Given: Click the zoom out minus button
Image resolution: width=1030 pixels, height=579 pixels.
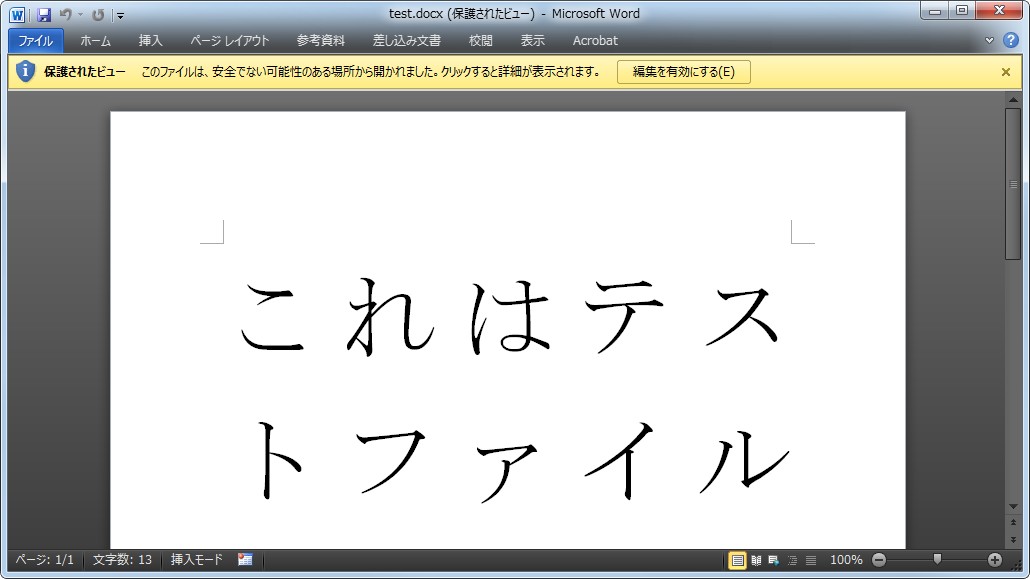Looking at the screenshot, I should pyautogui.click(x=879, y=560).
